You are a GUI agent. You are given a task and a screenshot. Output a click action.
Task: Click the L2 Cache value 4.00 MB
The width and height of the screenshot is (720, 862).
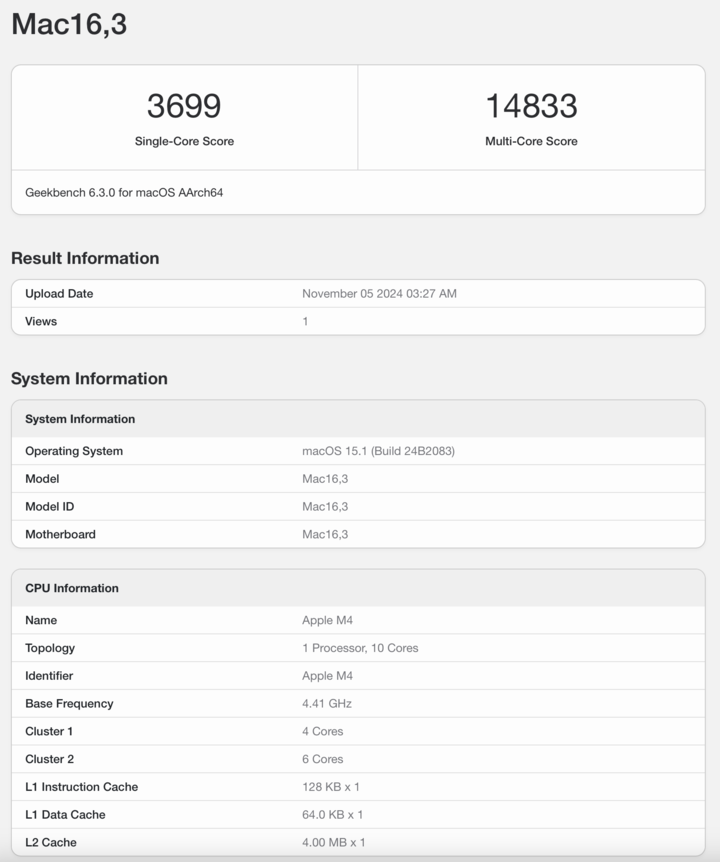pyautogui.click(x=332, y=843)
